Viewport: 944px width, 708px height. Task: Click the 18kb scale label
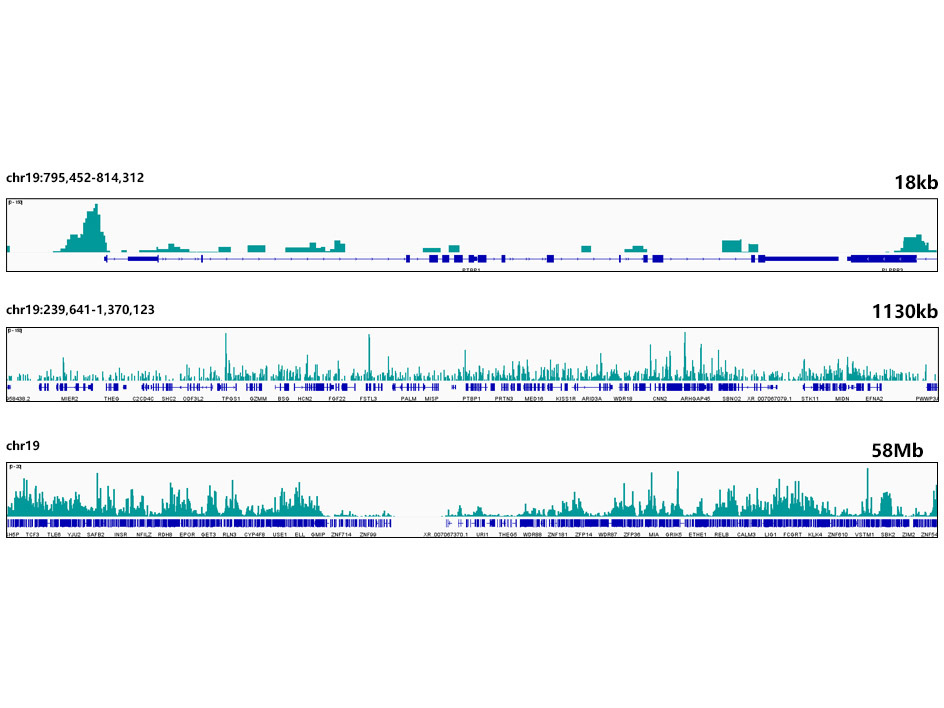pyautogui.click(x=915, y=181)
